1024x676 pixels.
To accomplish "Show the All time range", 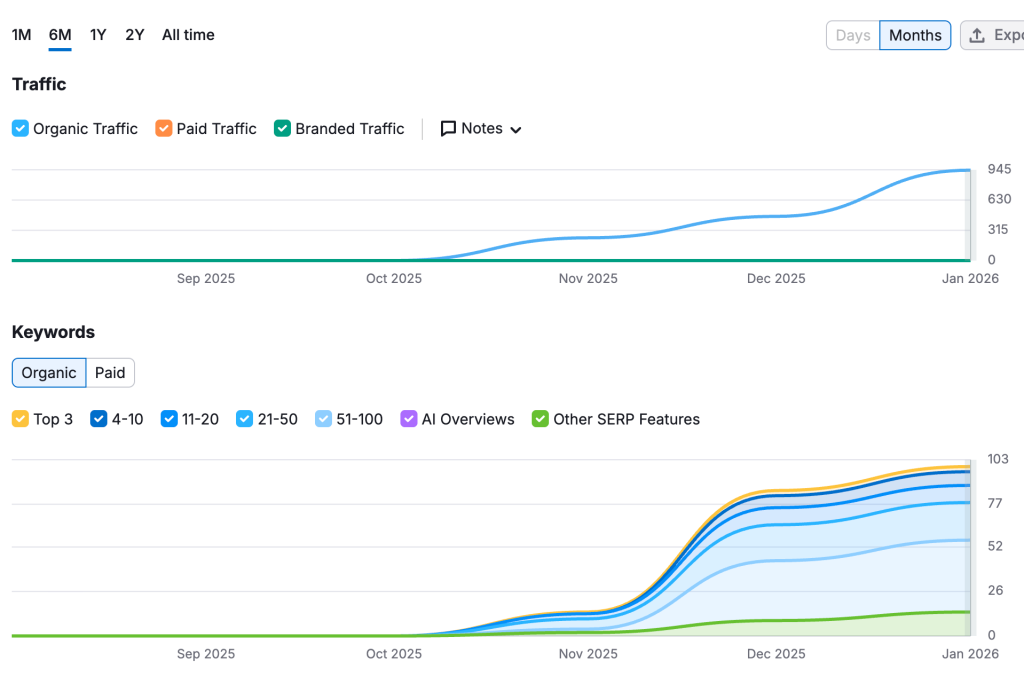I will [188, 35].
